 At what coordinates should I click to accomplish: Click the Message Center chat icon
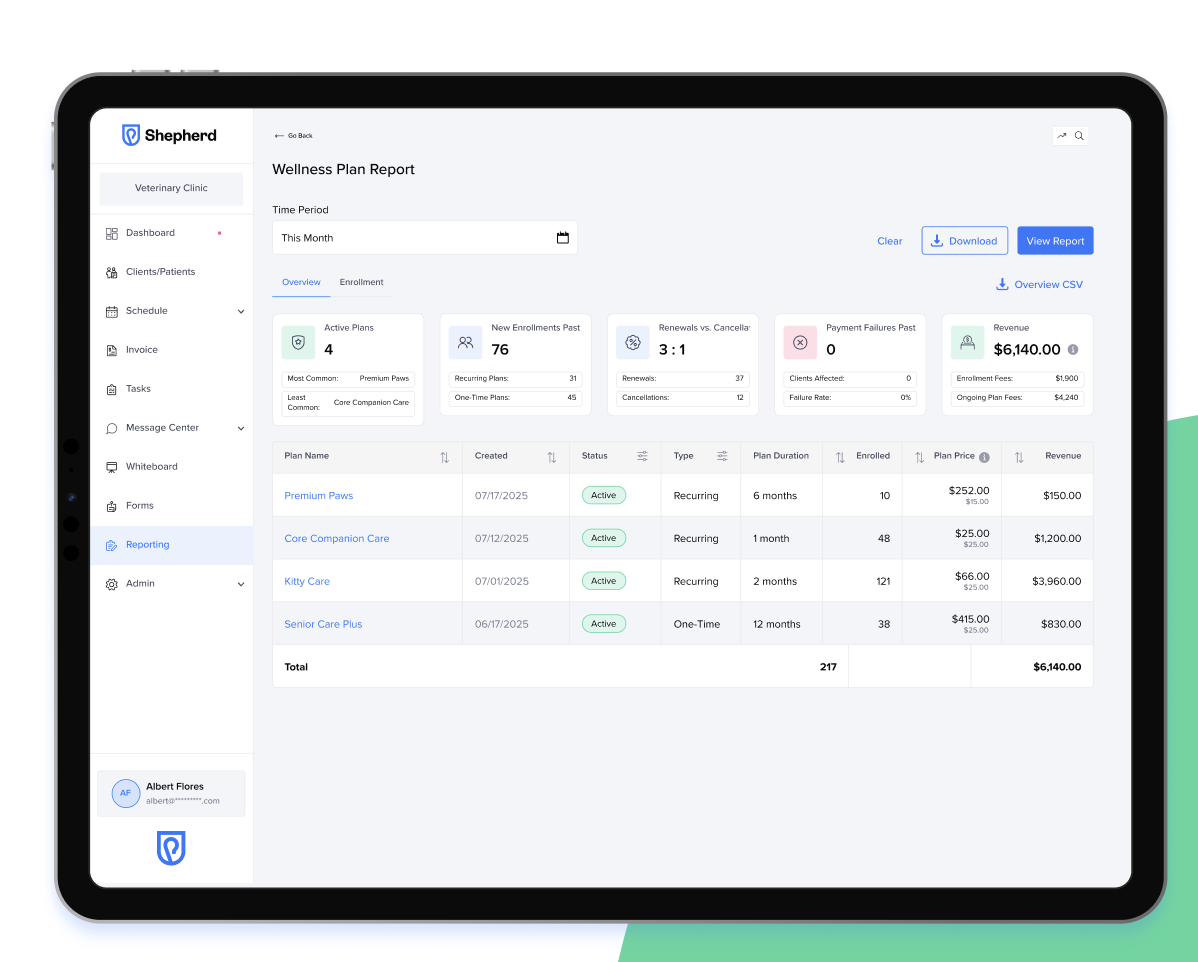coord(112,428)
